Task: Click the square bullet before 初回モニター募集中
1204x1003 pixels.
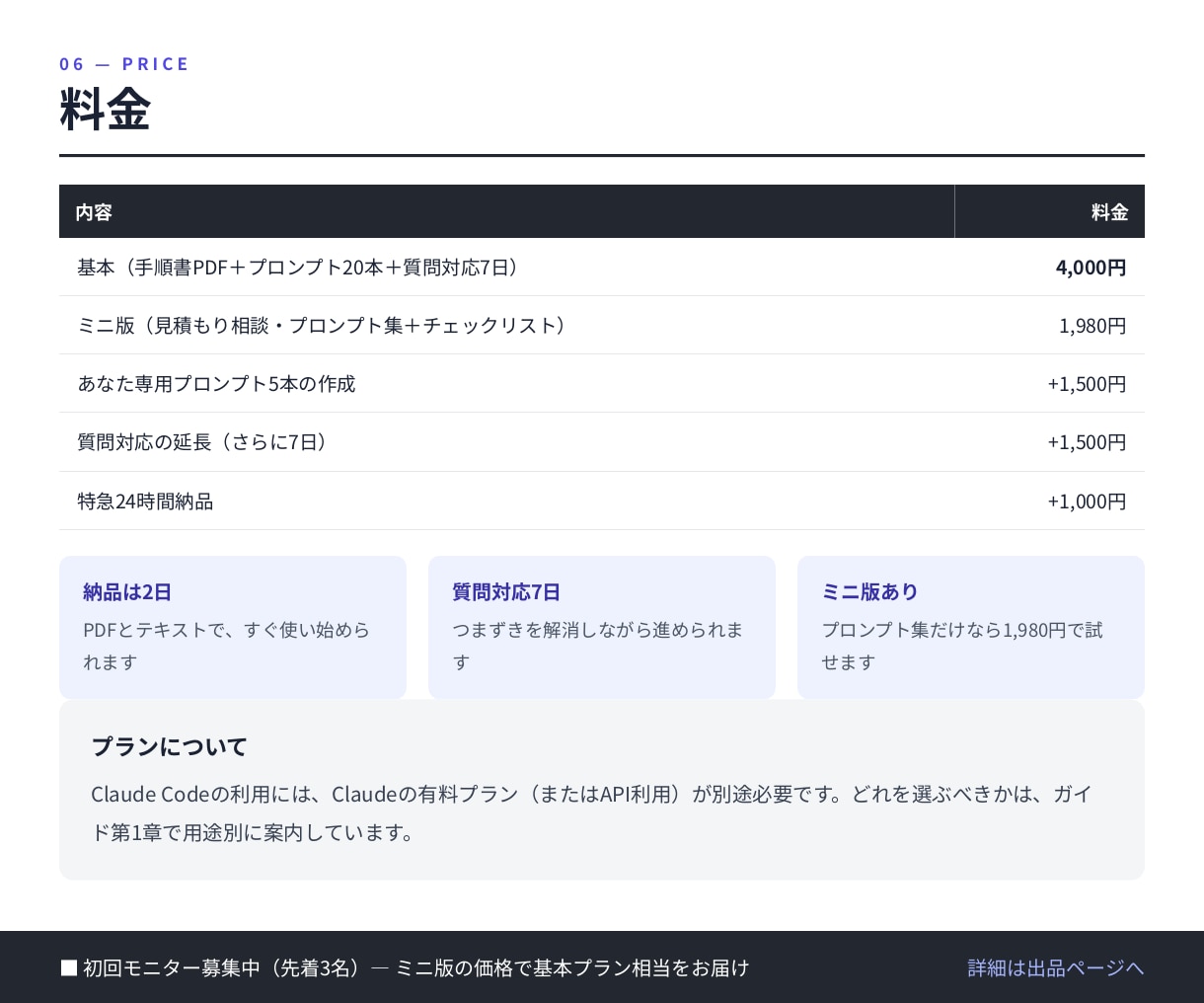Action: tap(69, 967)
